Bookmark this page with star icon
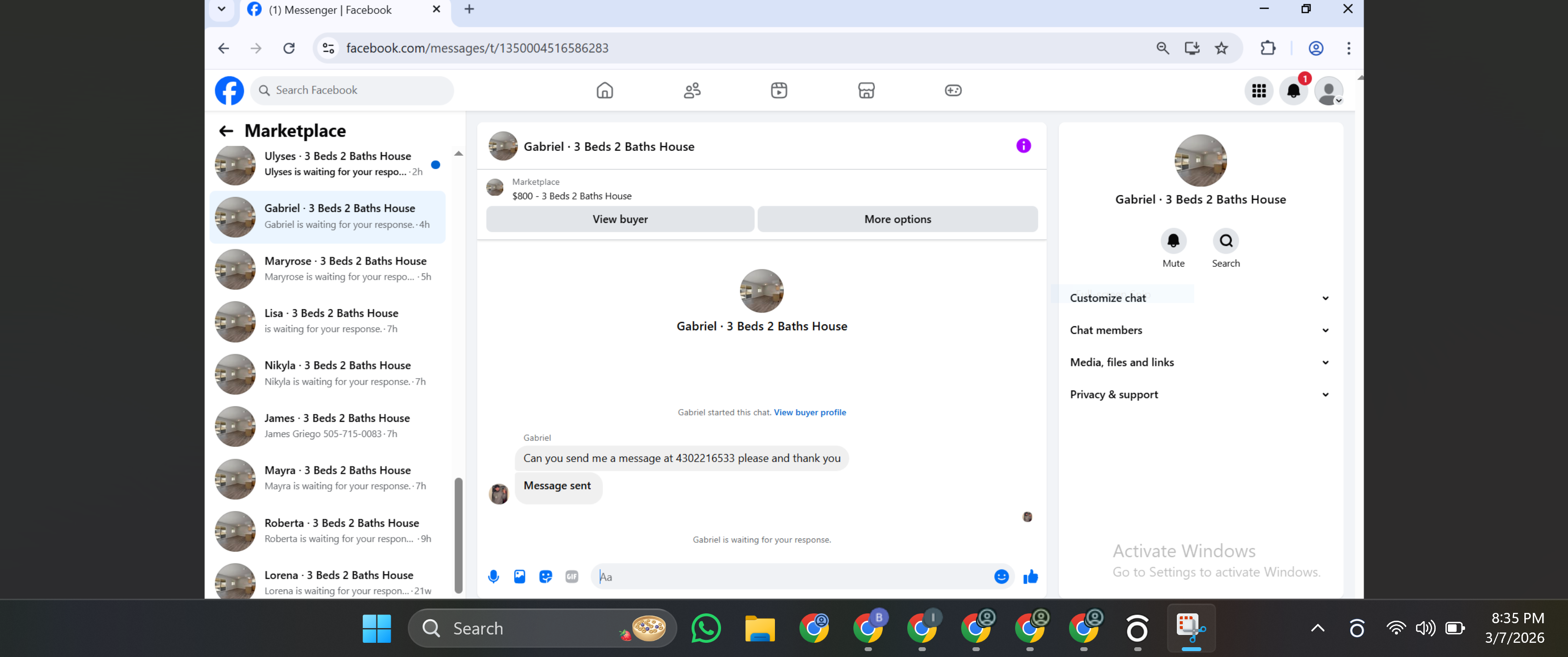The image size is (1568, 657). click(x=1221, y=48)
